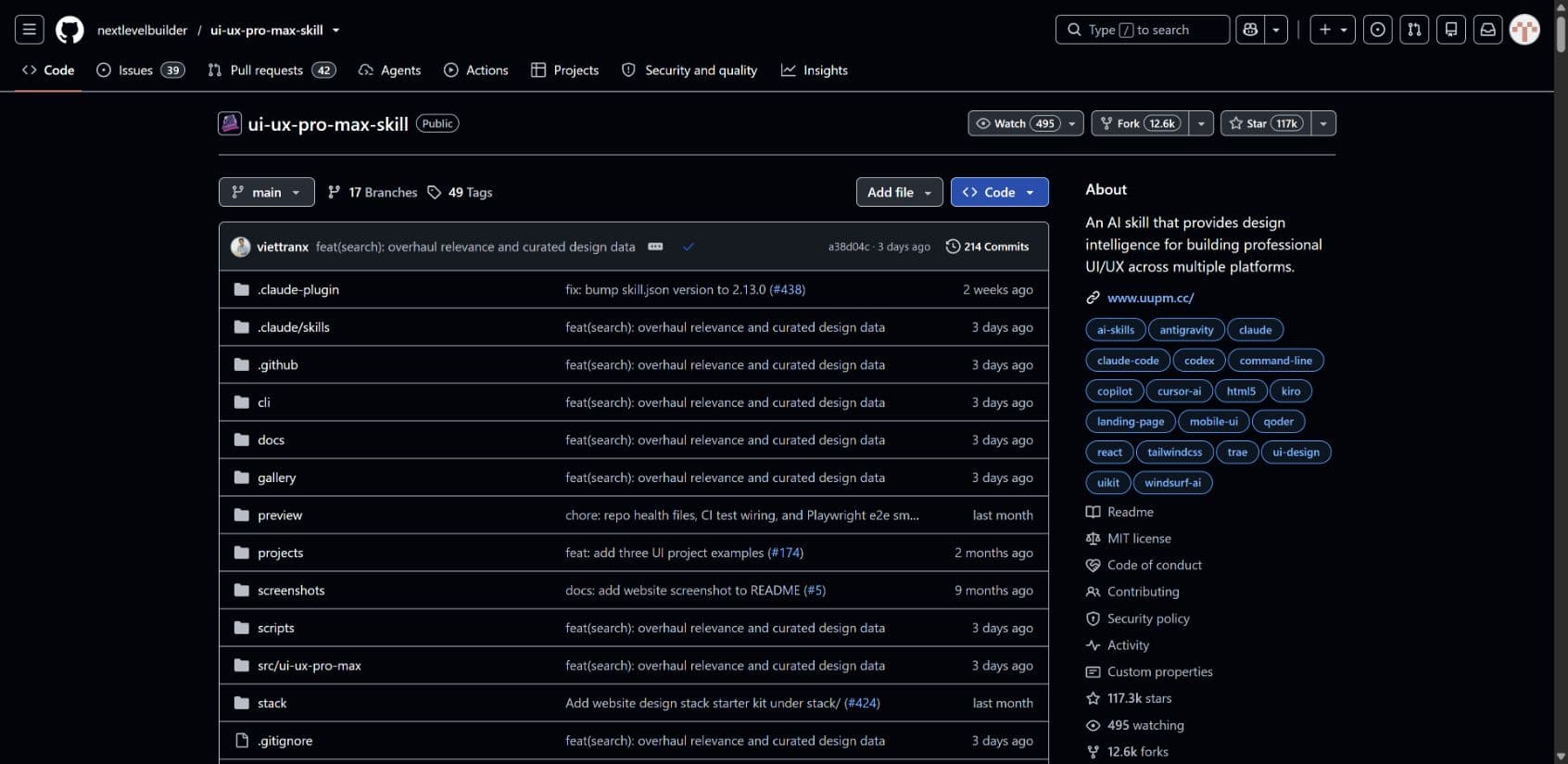This screenshot has width=1568, height=764.
Task: Click viettranx's commit author avatar
Action: point(240,247)
